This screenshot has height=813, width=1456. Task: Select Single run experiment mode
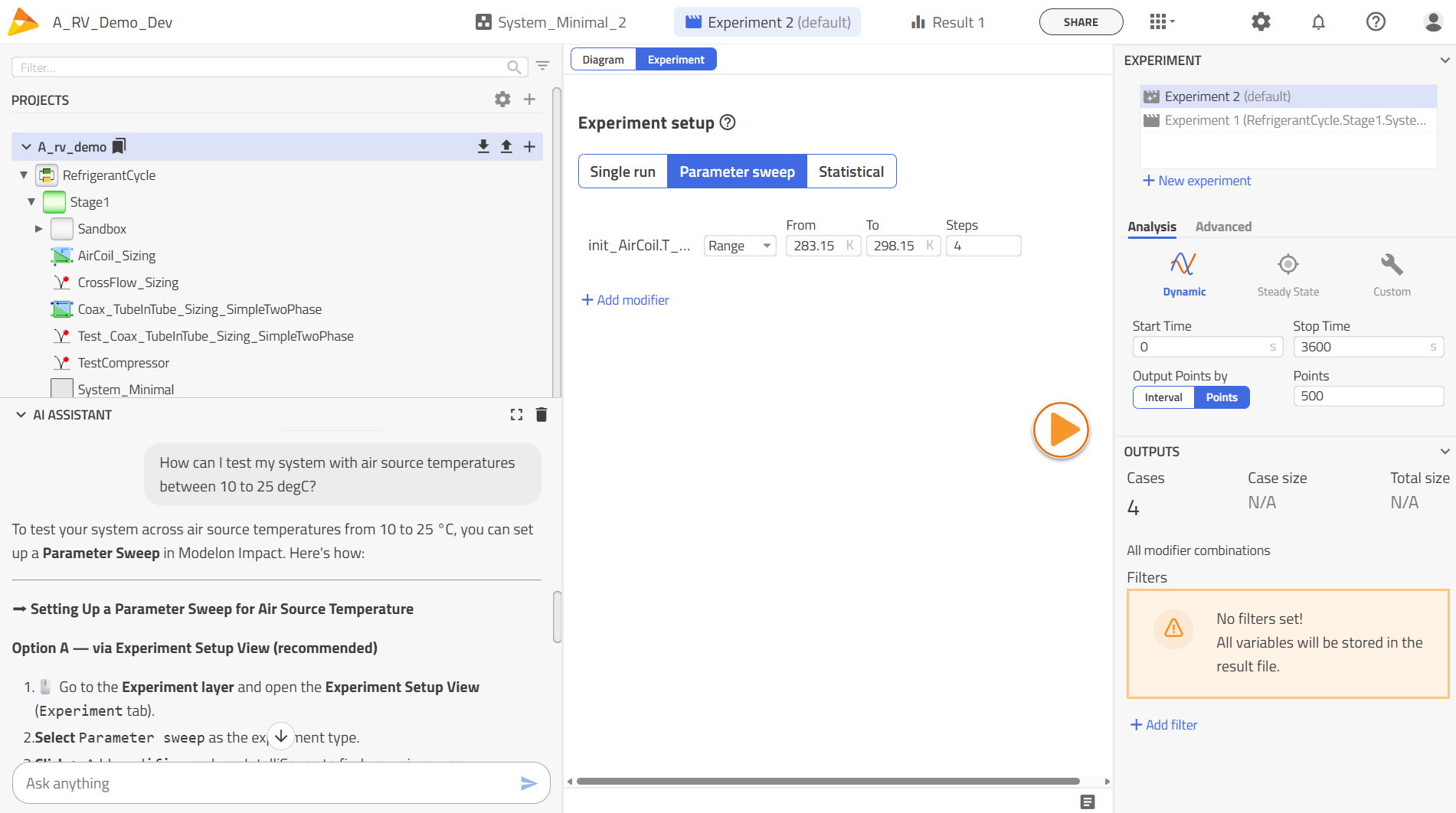tap(623, 171)
